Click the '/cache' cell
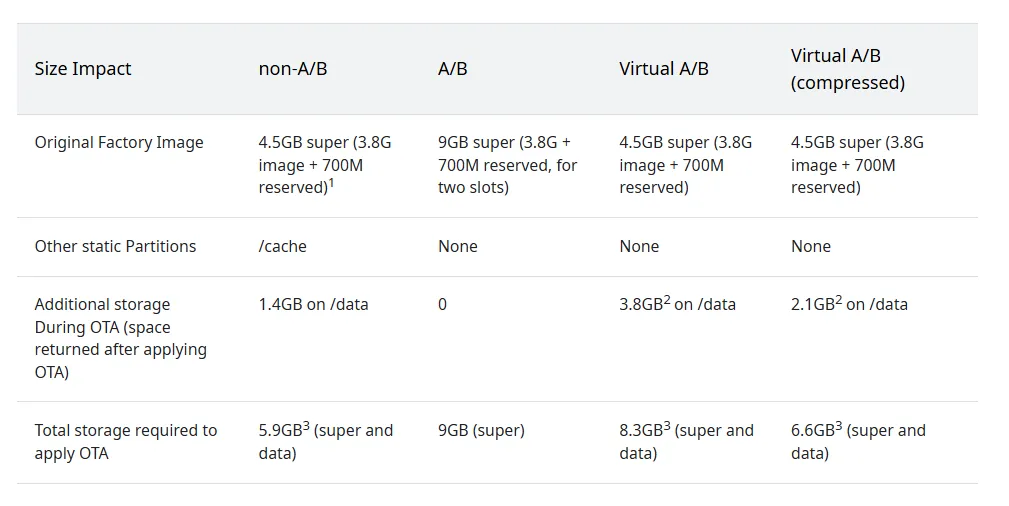This screenshot has height=506, width=1009. click(x=282, y=247)
